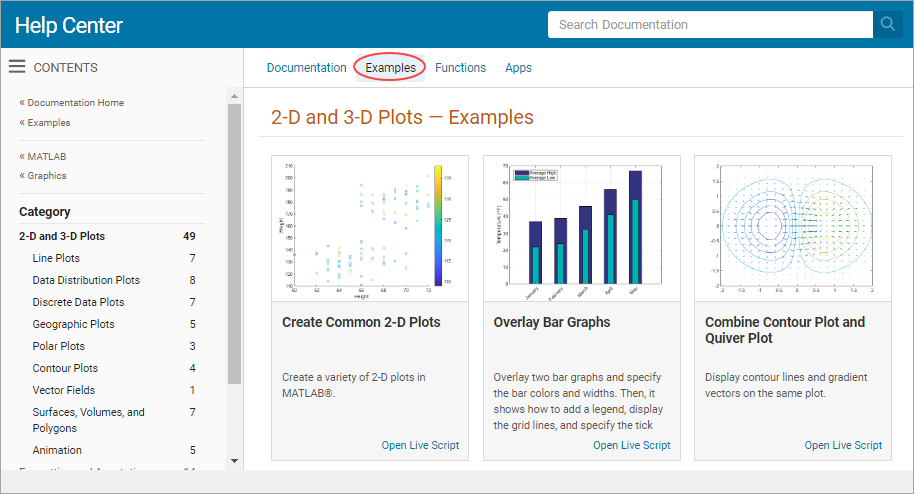Click the contour quiver plot thumbnail
This screenshot has height=494, width=914.
coord(793,227)
